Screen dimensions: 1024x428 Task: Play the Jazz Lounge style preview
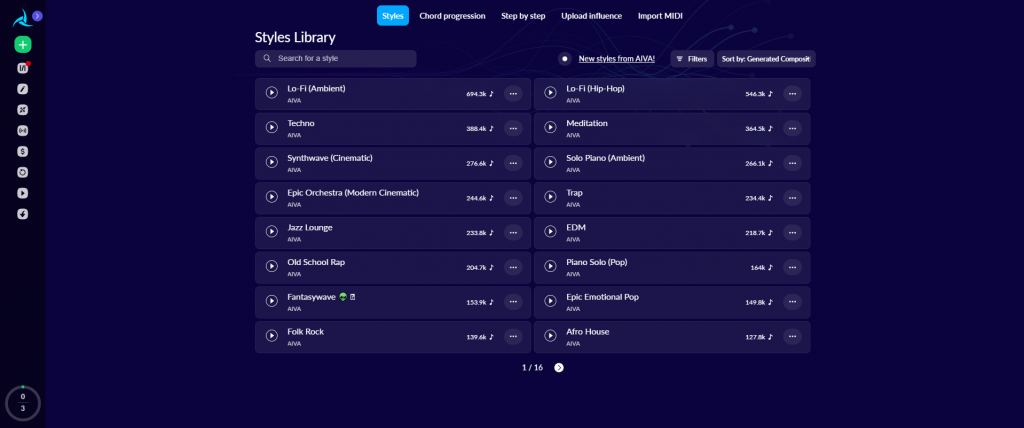pyautogui.click(x=272, y=231)
